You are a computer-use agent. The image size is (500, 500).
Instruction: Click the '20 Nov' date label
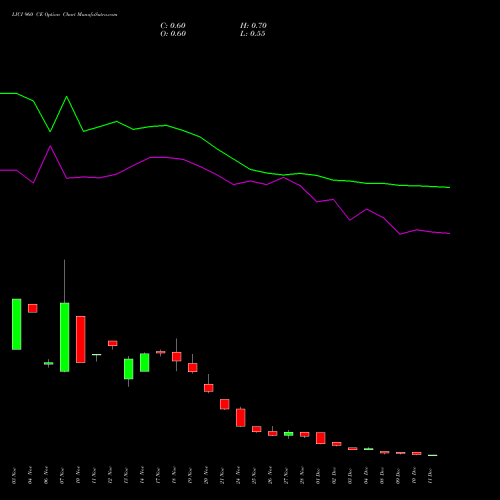point(206,476)
